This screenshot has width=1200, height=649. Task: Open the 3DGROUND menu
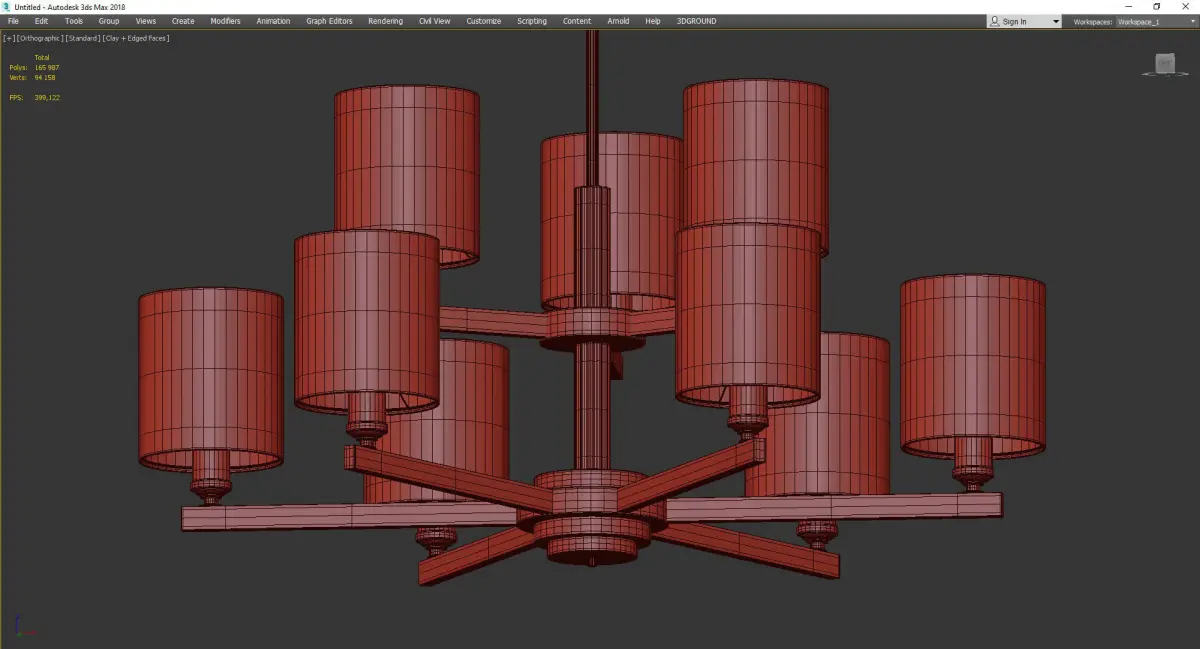pos(696,21)
